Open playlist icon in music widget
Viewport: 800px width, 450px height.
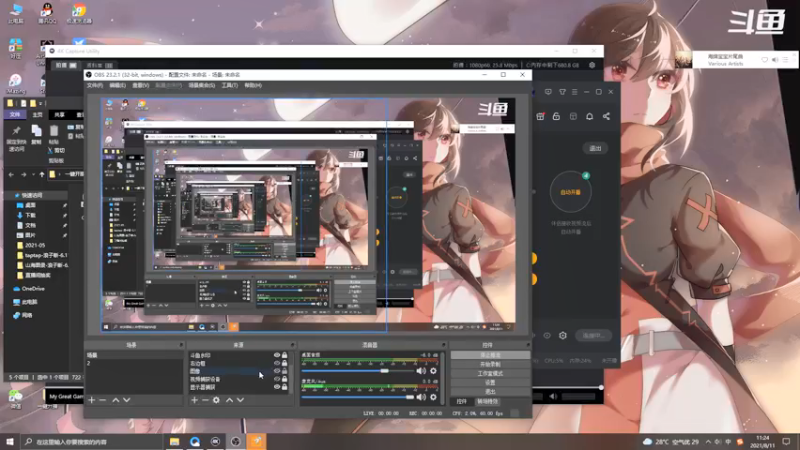785,60
